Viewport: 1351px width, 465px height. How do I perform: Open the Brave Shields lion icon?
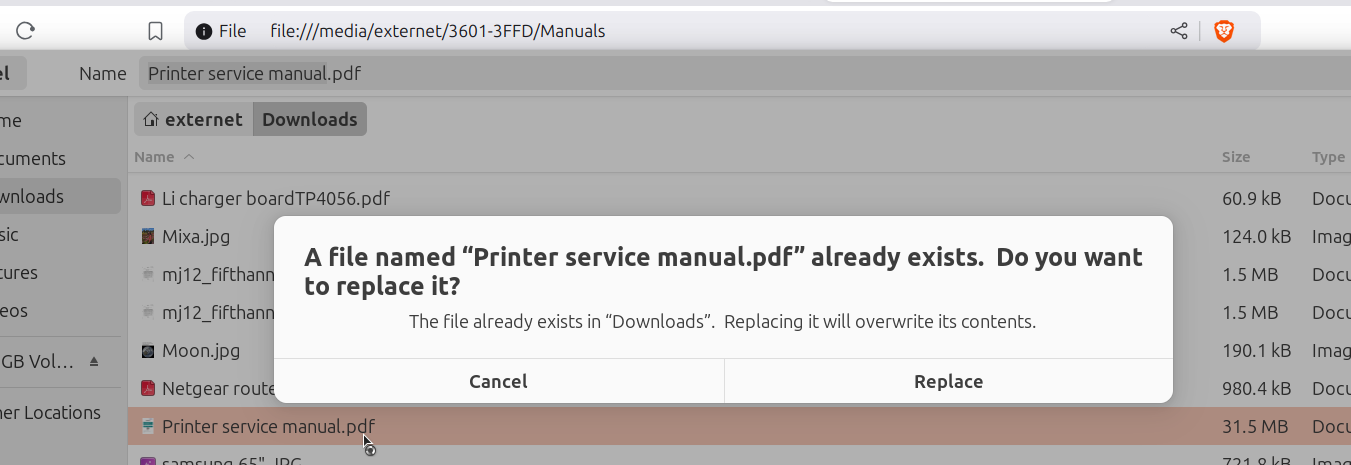point(1224,31)
